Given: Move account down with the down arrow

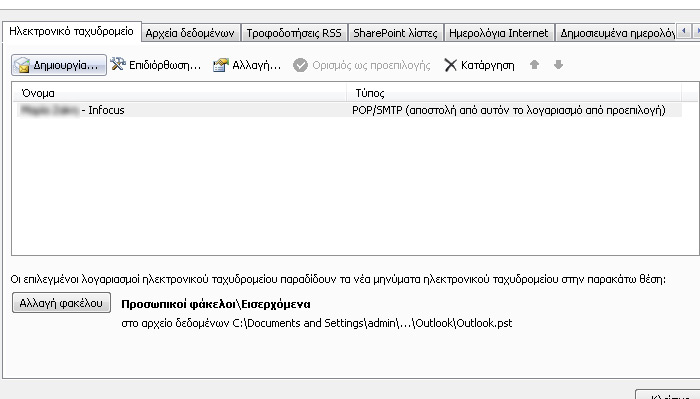Looking at the screenshot, I should pyautogui.click(x=558, y=65).
